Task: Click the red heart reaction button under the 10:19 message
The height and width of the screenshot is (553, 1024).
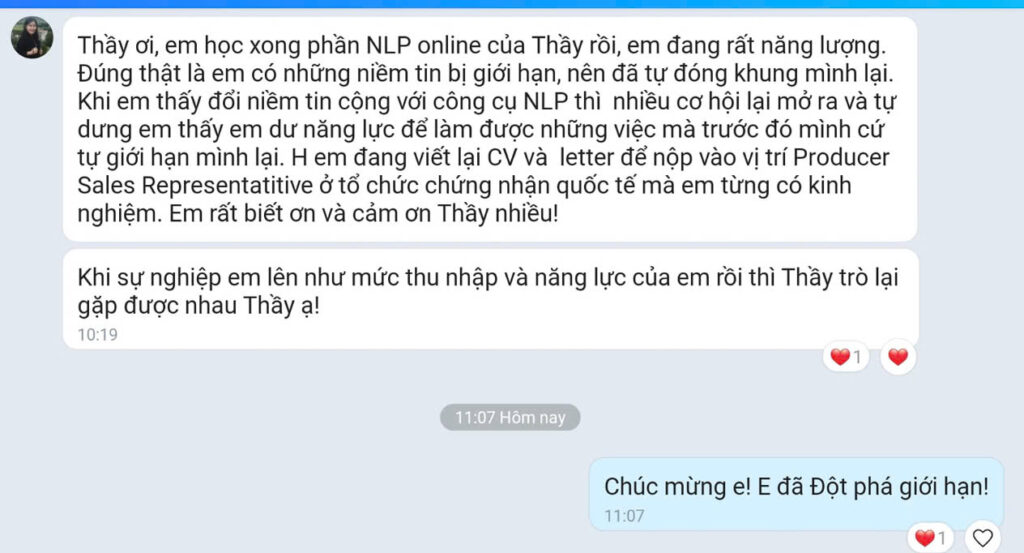Action: [x=898, y=356]
